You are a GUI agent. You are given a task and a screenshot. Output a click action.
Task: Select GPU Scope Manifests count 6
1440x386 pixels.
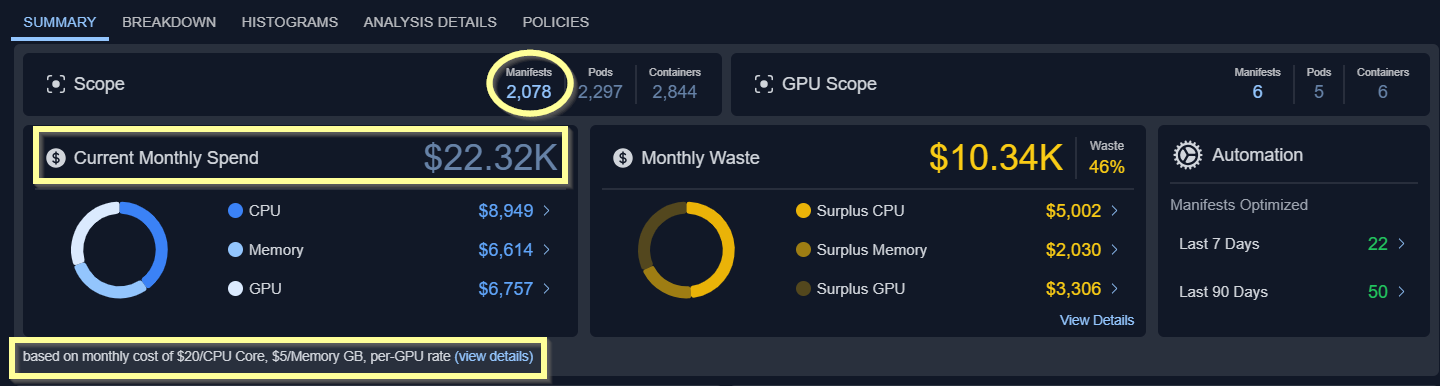(x=1257, y=92)
